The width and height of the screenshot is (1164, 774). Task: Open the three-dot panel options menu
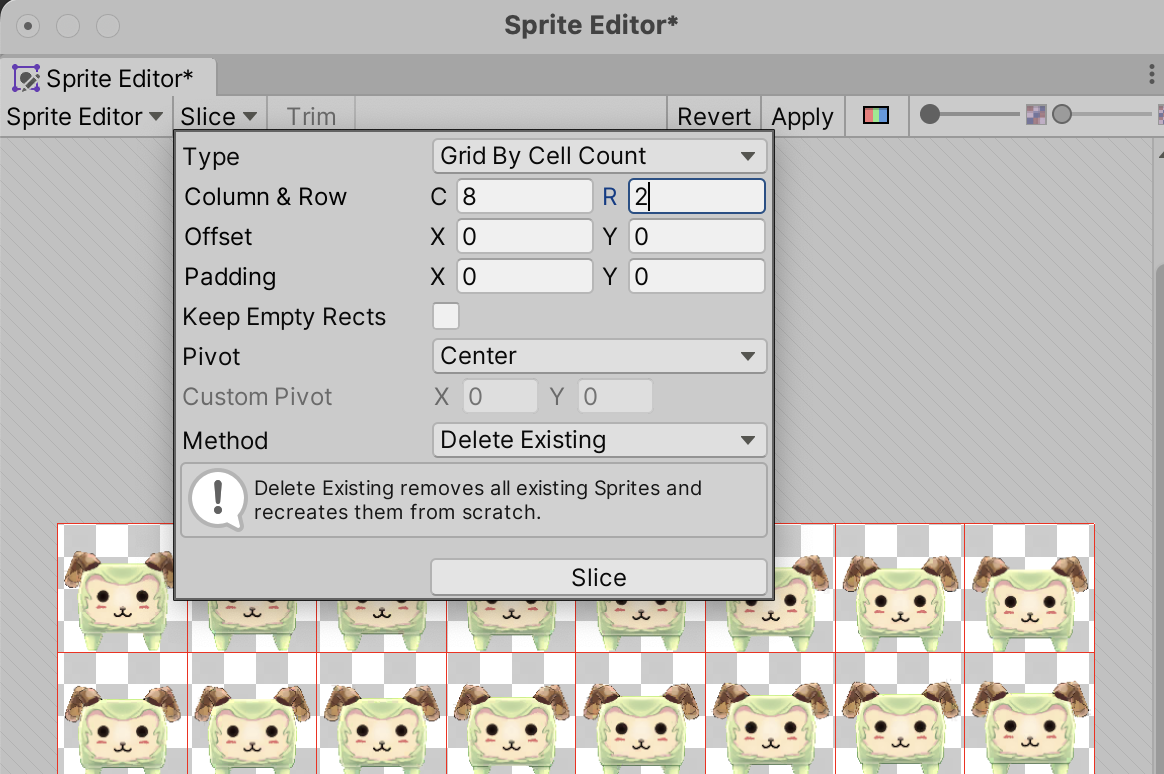[x=1151, y=74]
